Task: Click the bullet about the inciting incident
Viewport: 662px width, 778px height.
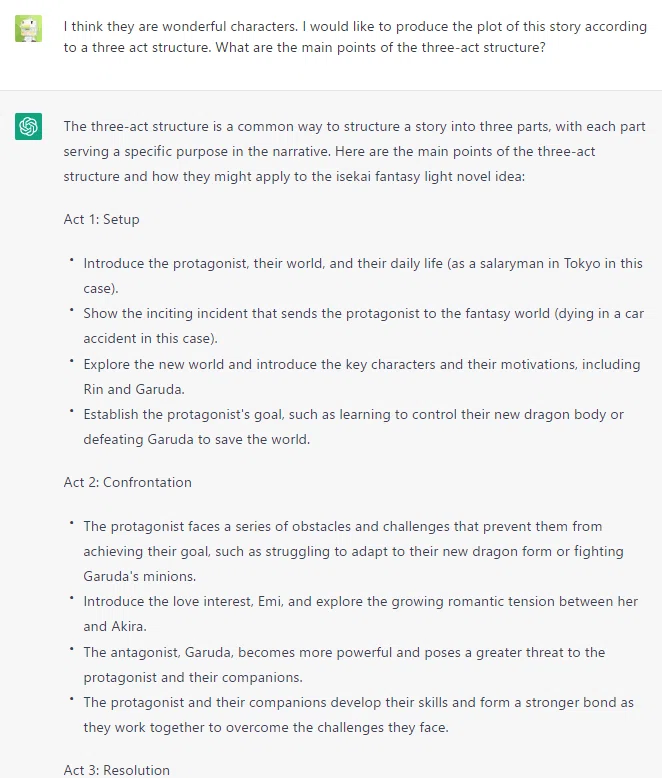Action: pyautogui.click(x=363, y=326)
